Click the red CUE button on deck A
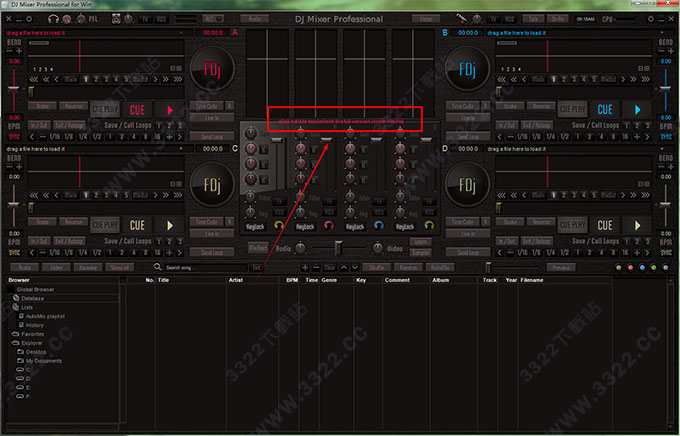Viewport: 680px width, 436px height. point(137,110)
